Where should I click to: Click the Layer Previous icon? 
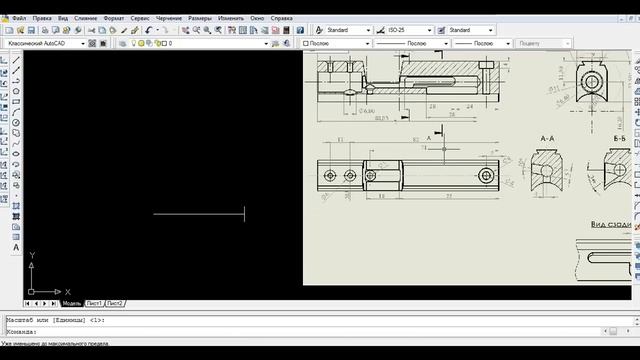pos(287,43)
